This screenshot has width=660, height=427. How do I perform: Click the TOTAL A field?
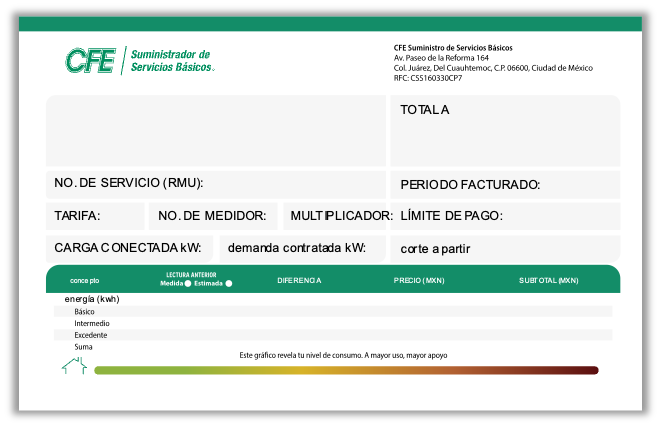point(504,130)
